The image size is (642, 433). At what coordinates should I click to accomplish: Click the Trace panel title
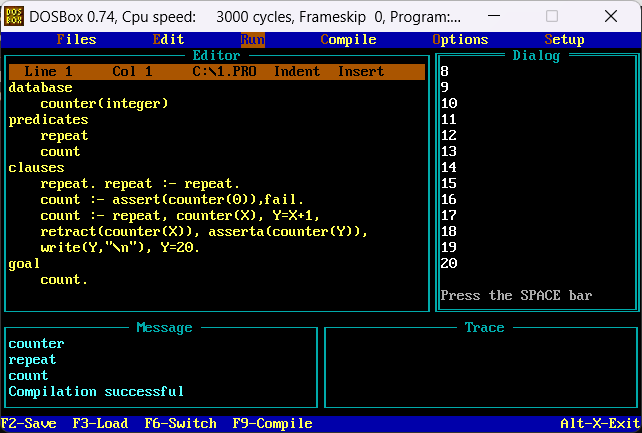pos(484,327)
